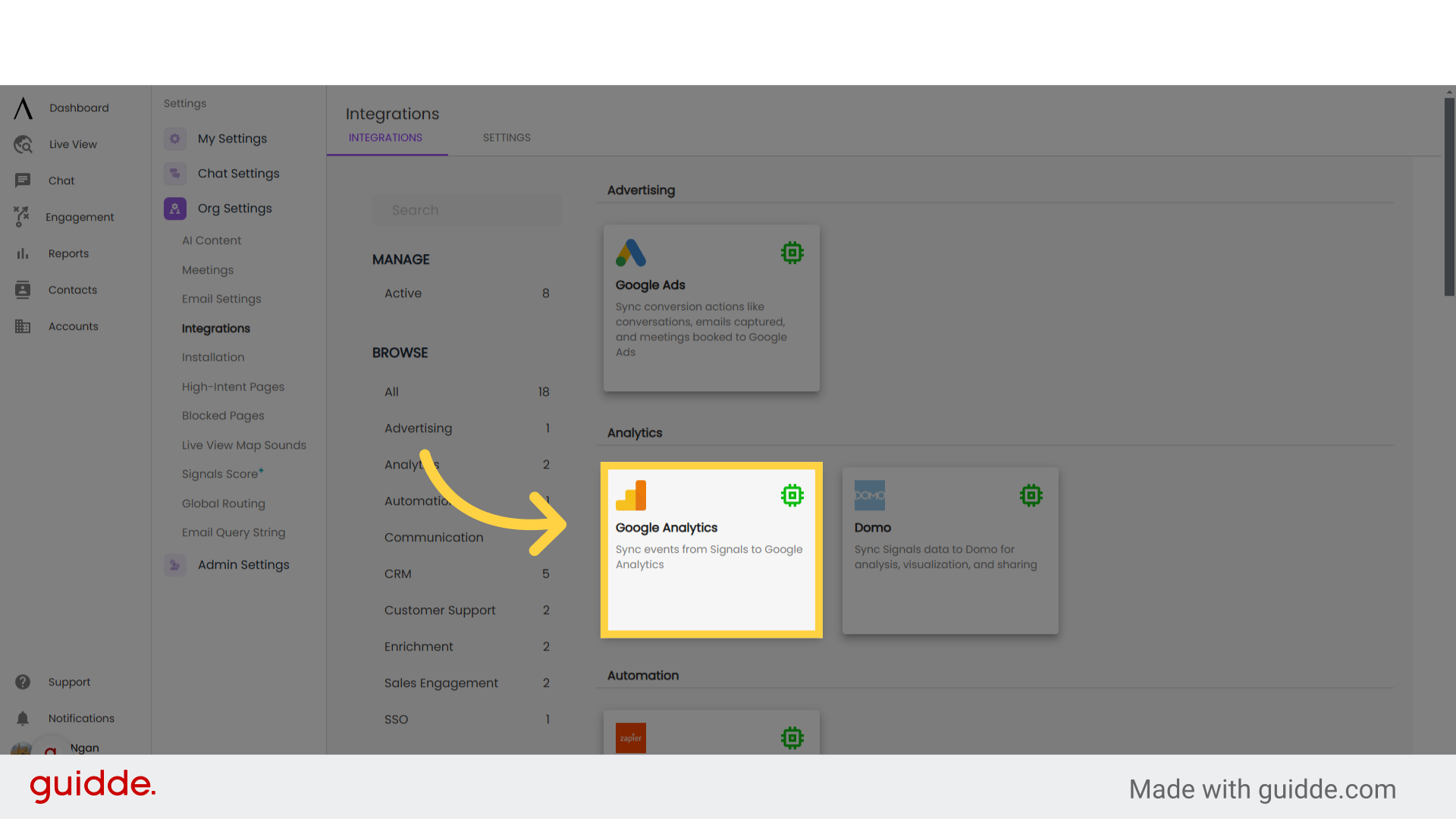Viewport: 1456px width, 819px height.
Task: Select Meetings submenu item
Action: point(208,270)
